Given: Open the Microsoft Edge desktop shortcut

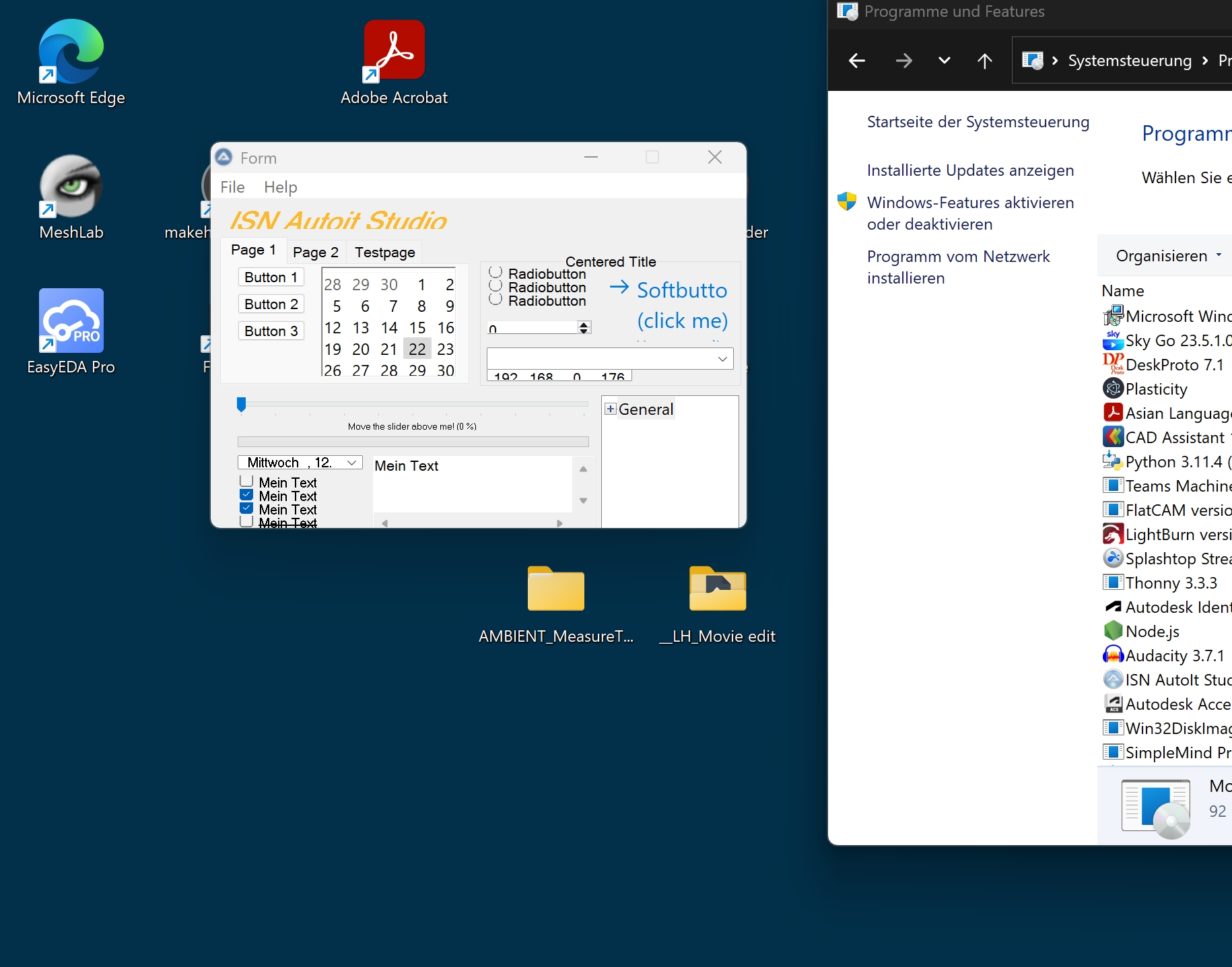Looking at the screenshot, I should tap(71, 53).
